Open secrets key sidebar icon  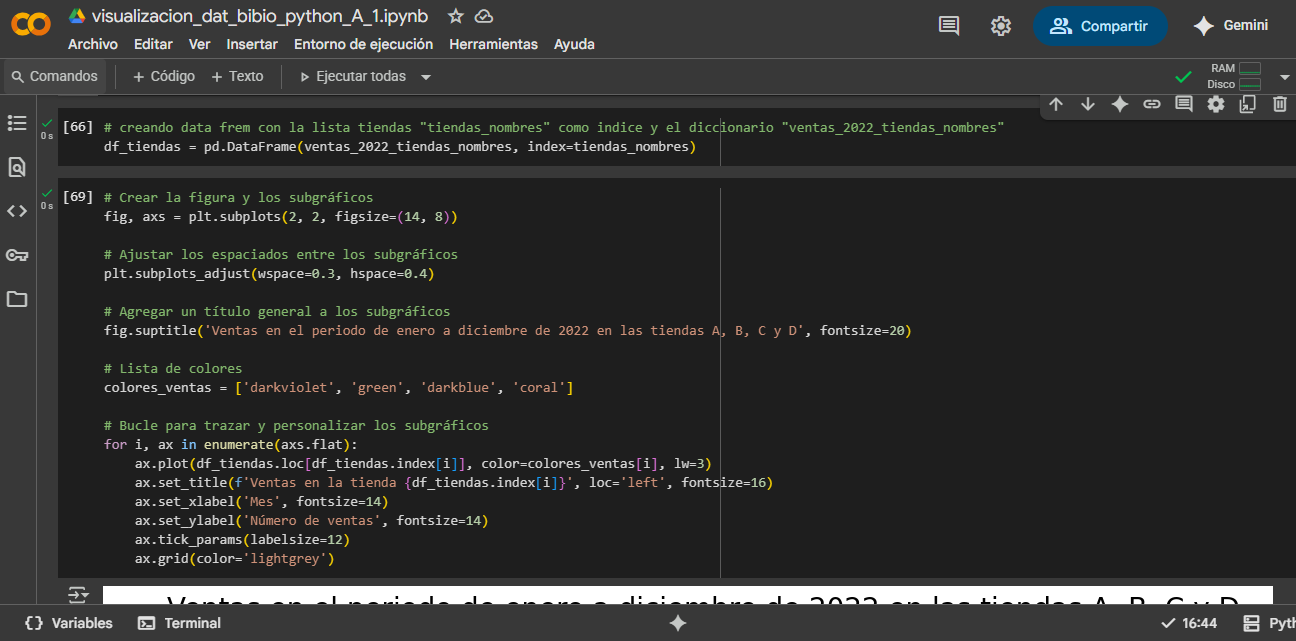tap(17, 255)
